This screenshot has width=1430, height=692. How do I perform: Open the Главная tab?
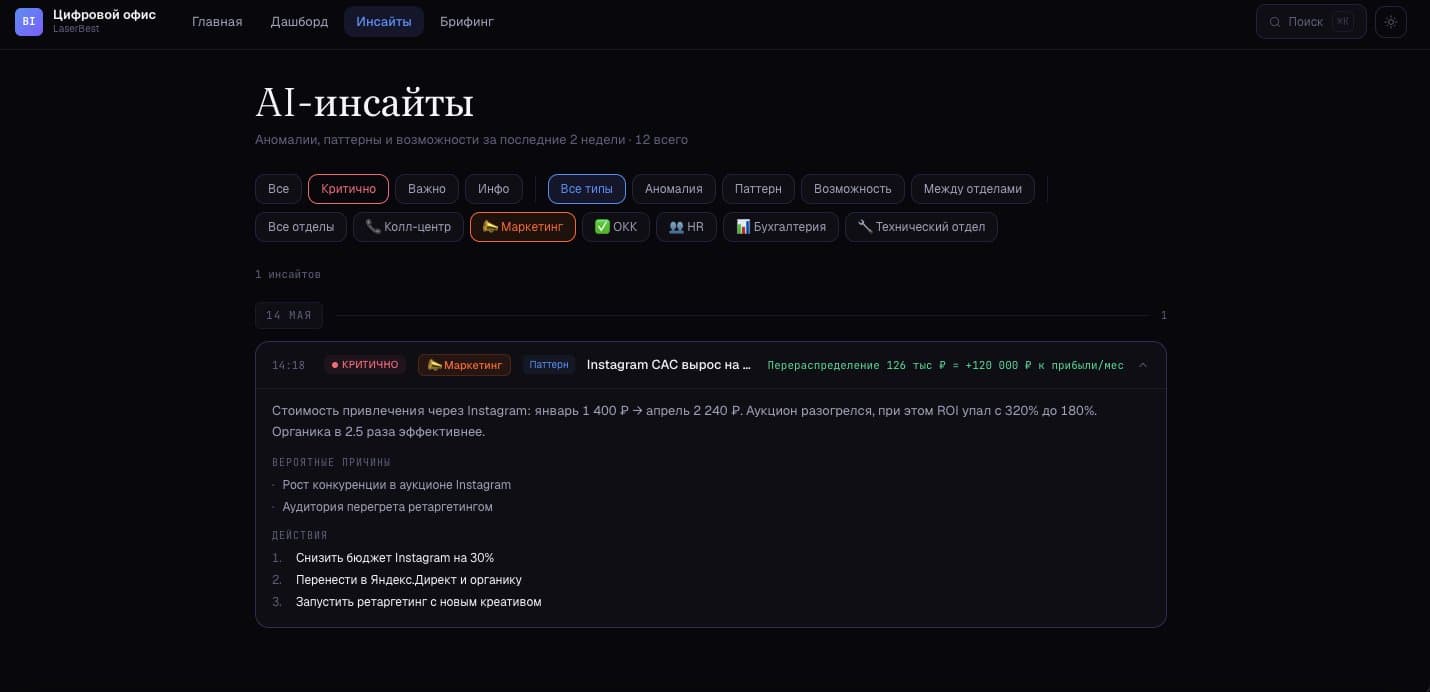pyautogui.click(x=217, y=21)
